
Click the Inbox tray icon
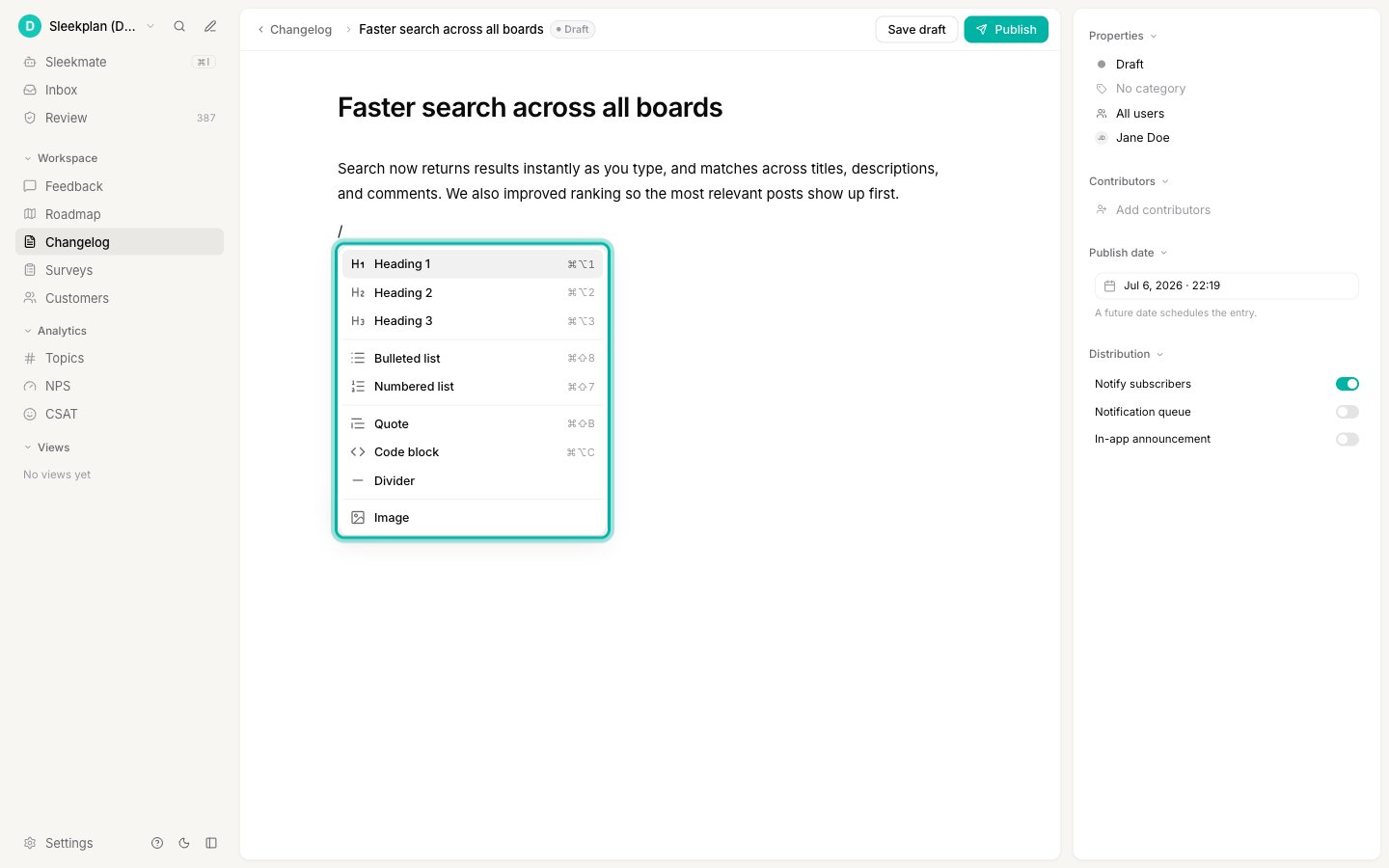click(x=30, y=90)
